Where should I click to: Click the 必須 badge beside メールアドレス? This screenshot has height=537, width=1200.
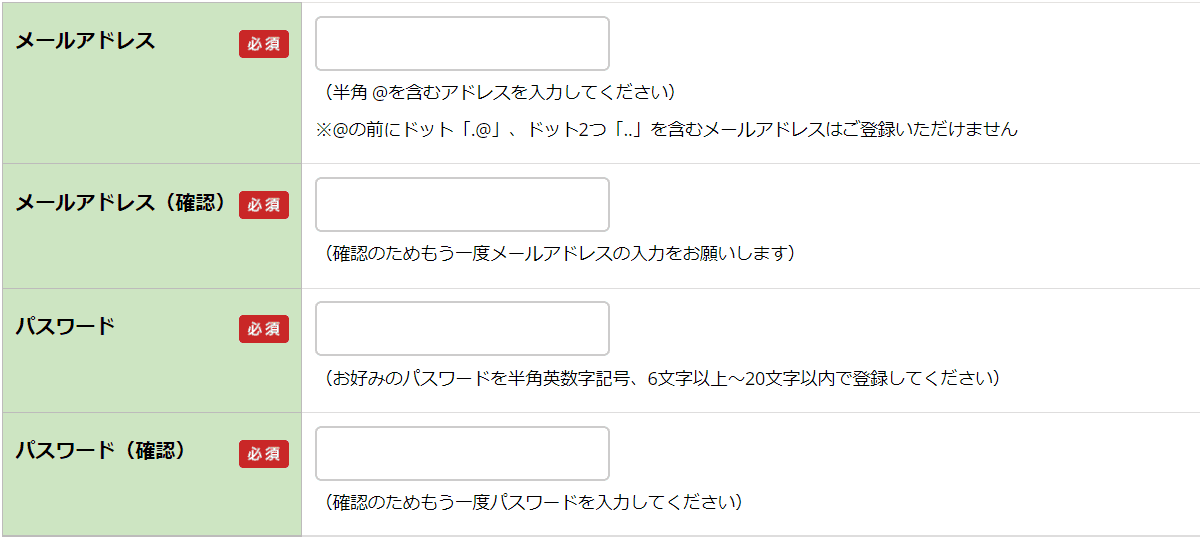pos(264,44)
